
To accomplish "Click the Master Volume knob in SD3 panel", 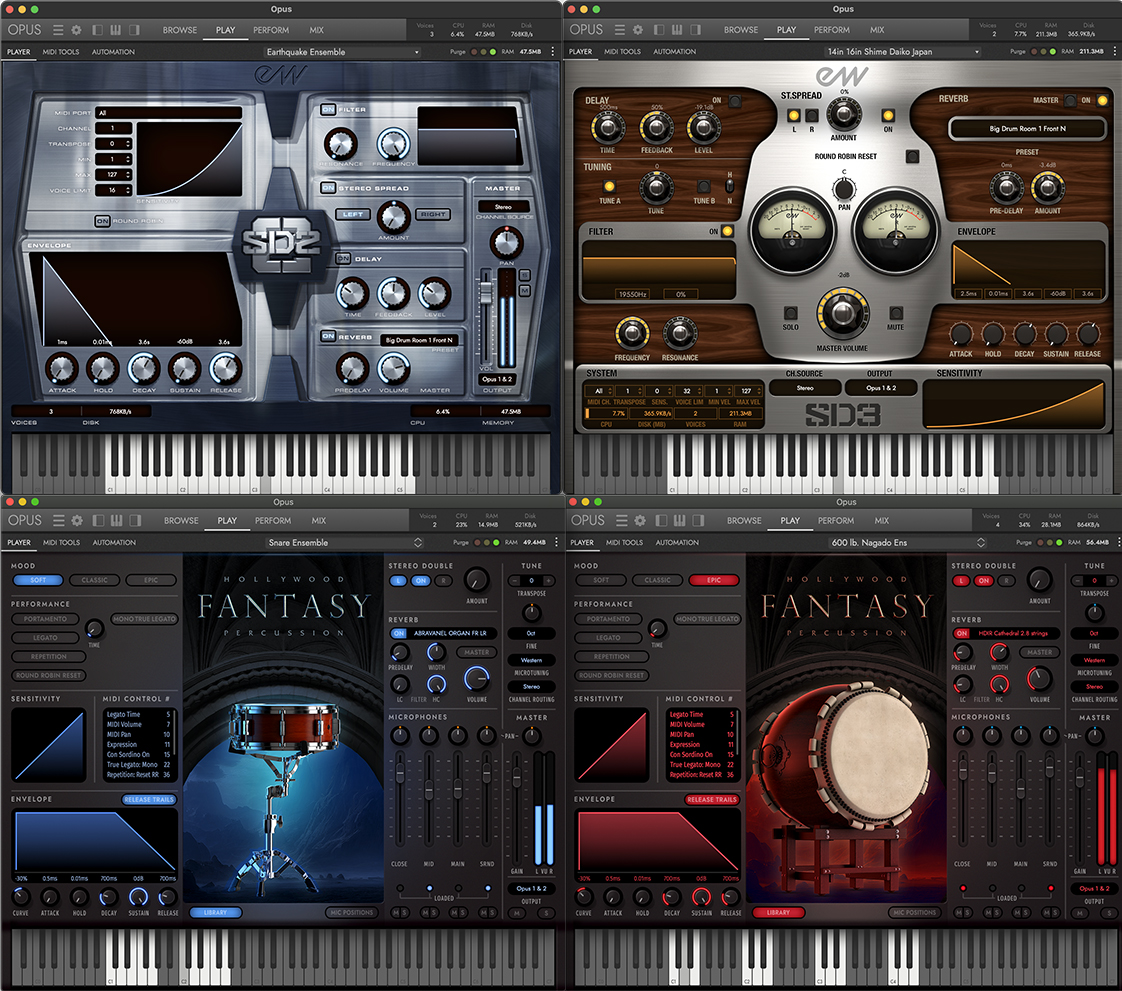I will (842, 313).
